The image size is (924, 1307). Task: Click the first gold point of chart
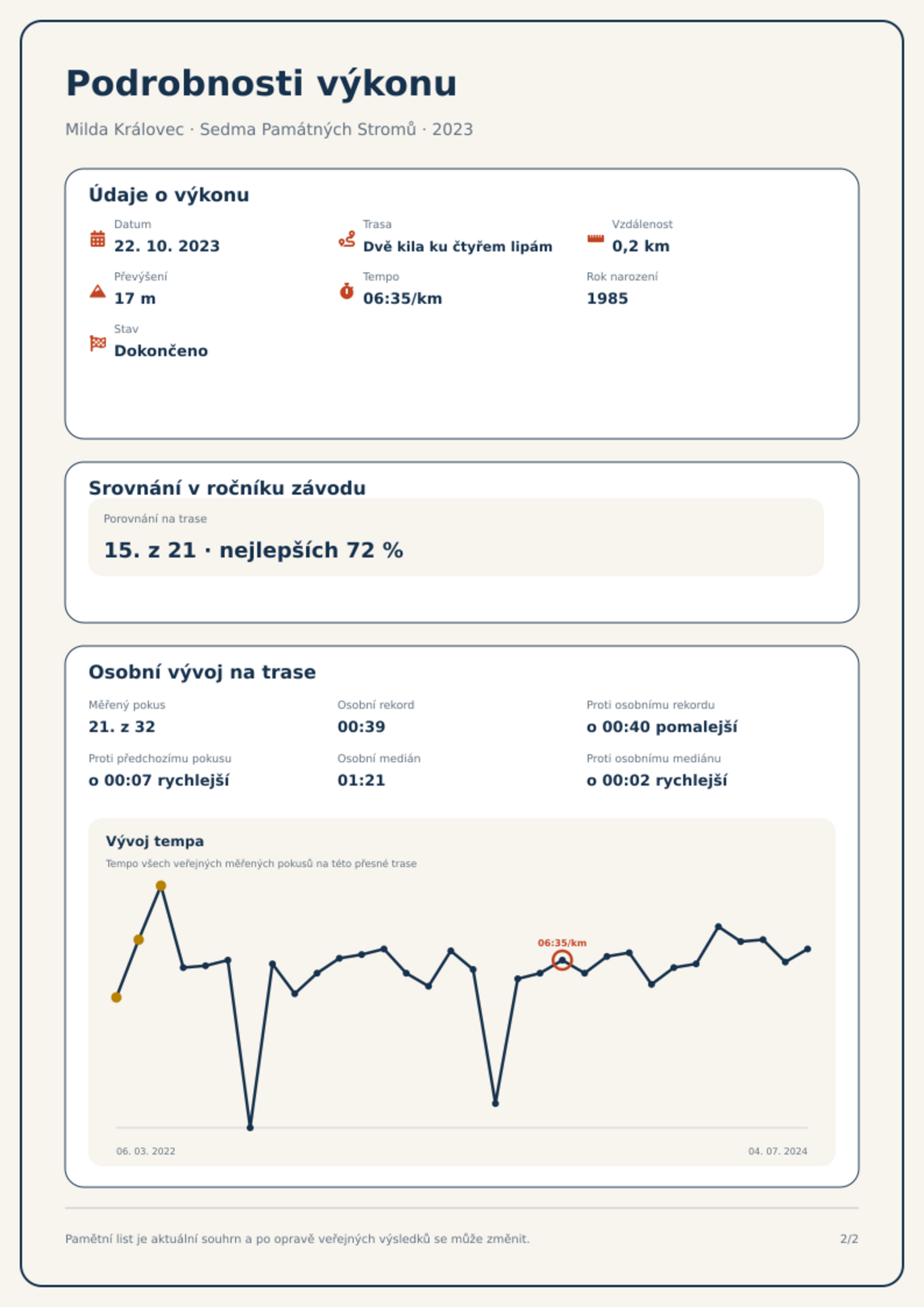(116, 997)
